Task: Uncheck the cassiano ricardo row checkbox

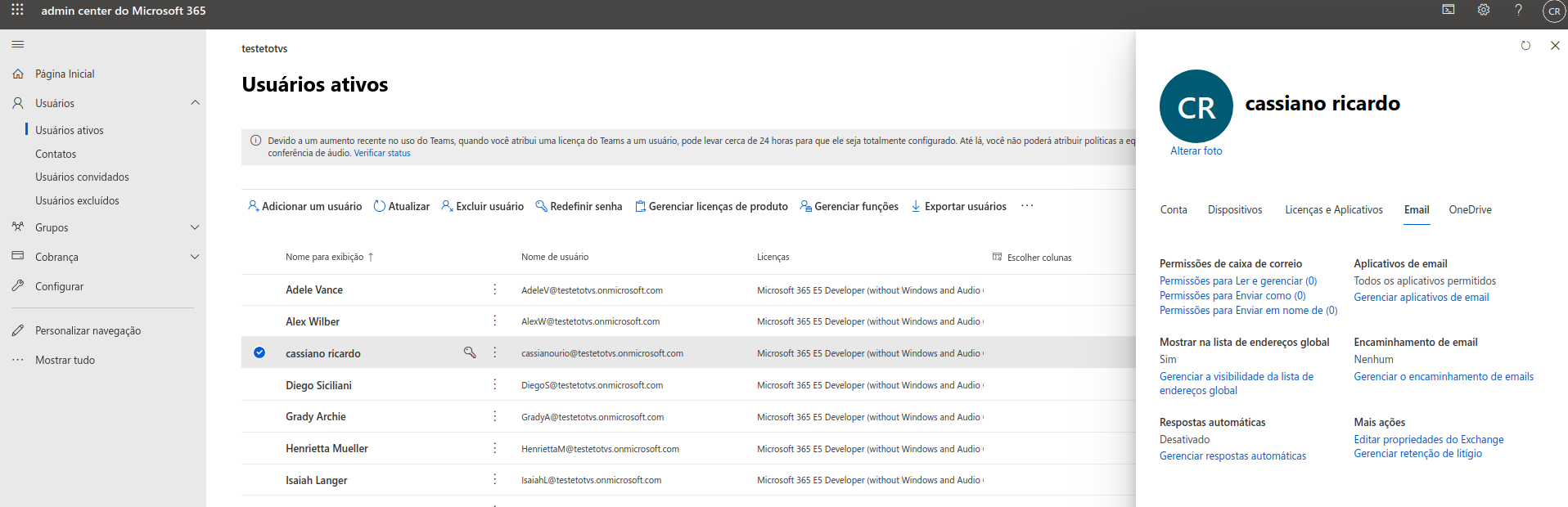Action: pos(259,352)
